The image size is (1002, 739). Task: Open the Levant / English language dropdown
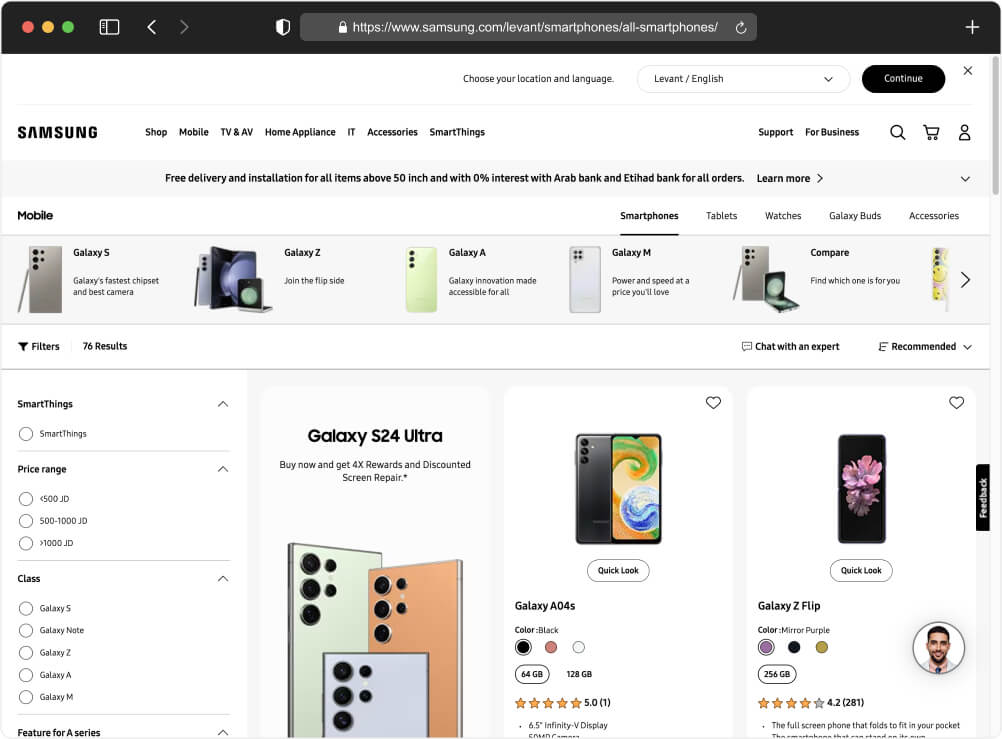coord(743,78)
